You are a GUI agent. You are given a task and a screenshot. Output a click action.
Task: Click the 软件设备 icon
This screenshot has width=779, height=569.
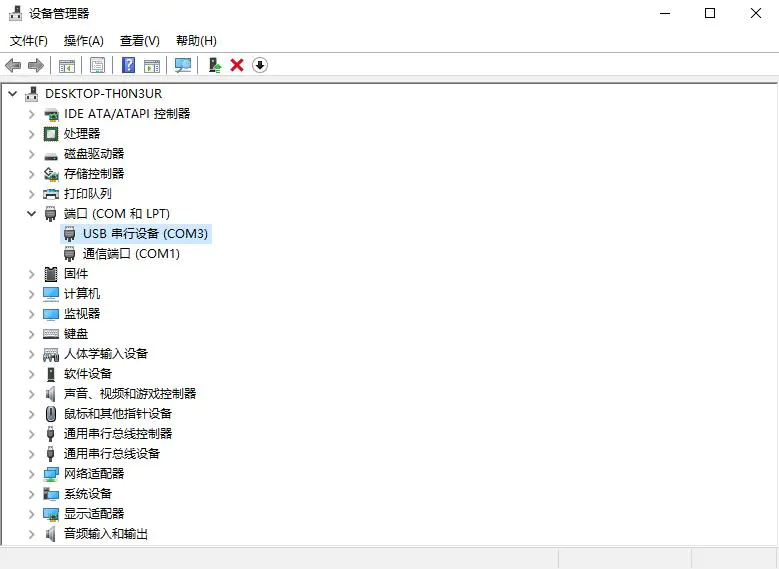tap(51, 374)
